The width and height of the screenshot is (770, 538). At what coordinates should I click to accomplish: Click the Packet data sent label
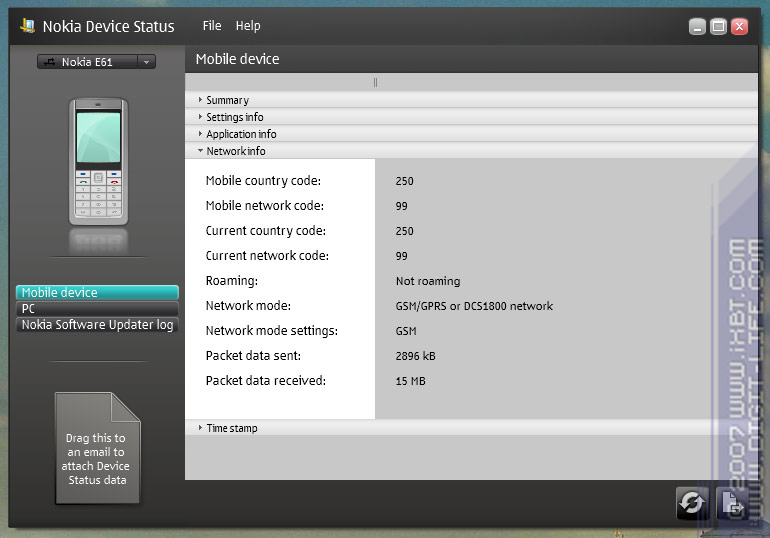(x=253, y=356)
